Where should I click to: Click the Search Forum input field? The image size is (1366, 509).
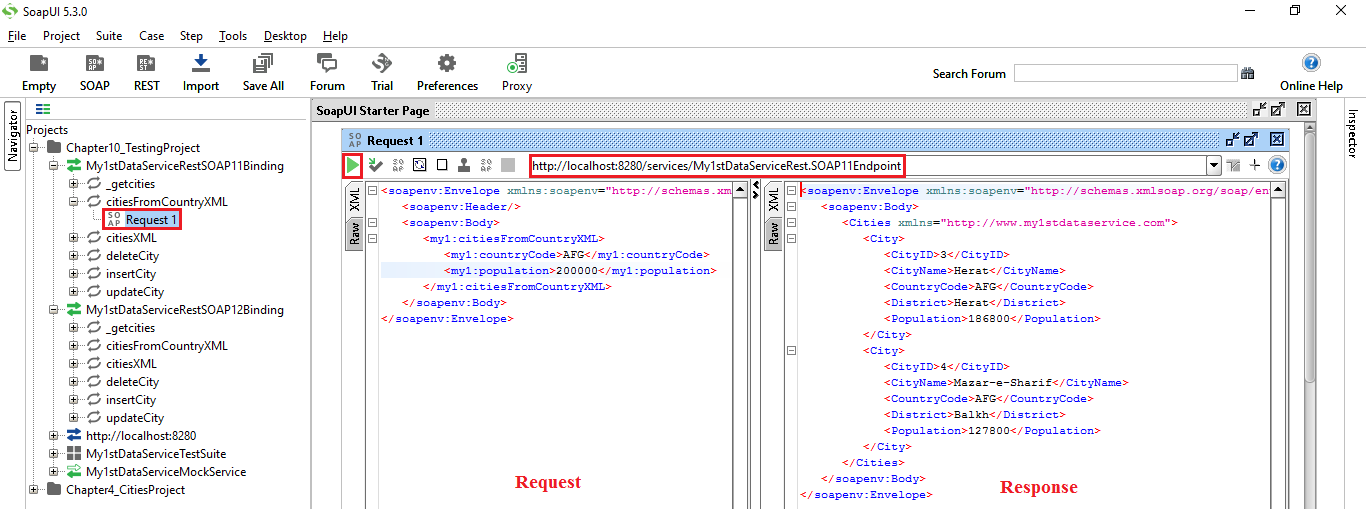click(x=1125, y=73)
